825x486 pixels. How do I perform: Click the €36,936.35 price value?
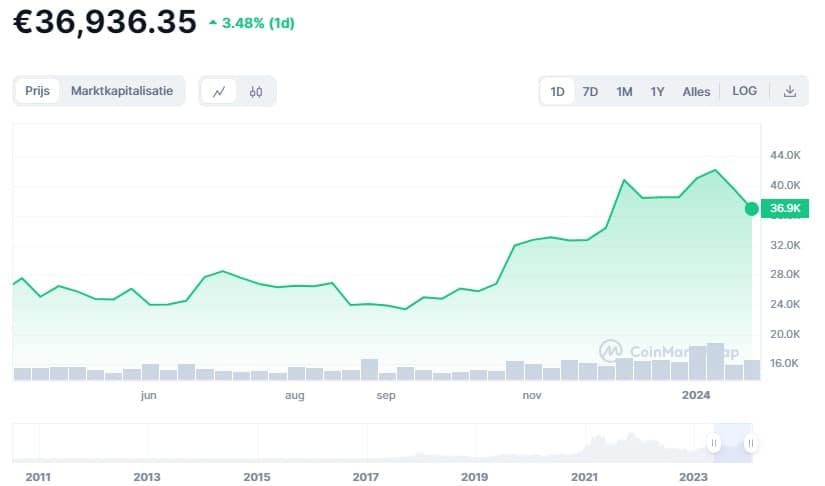pos(105,22)
